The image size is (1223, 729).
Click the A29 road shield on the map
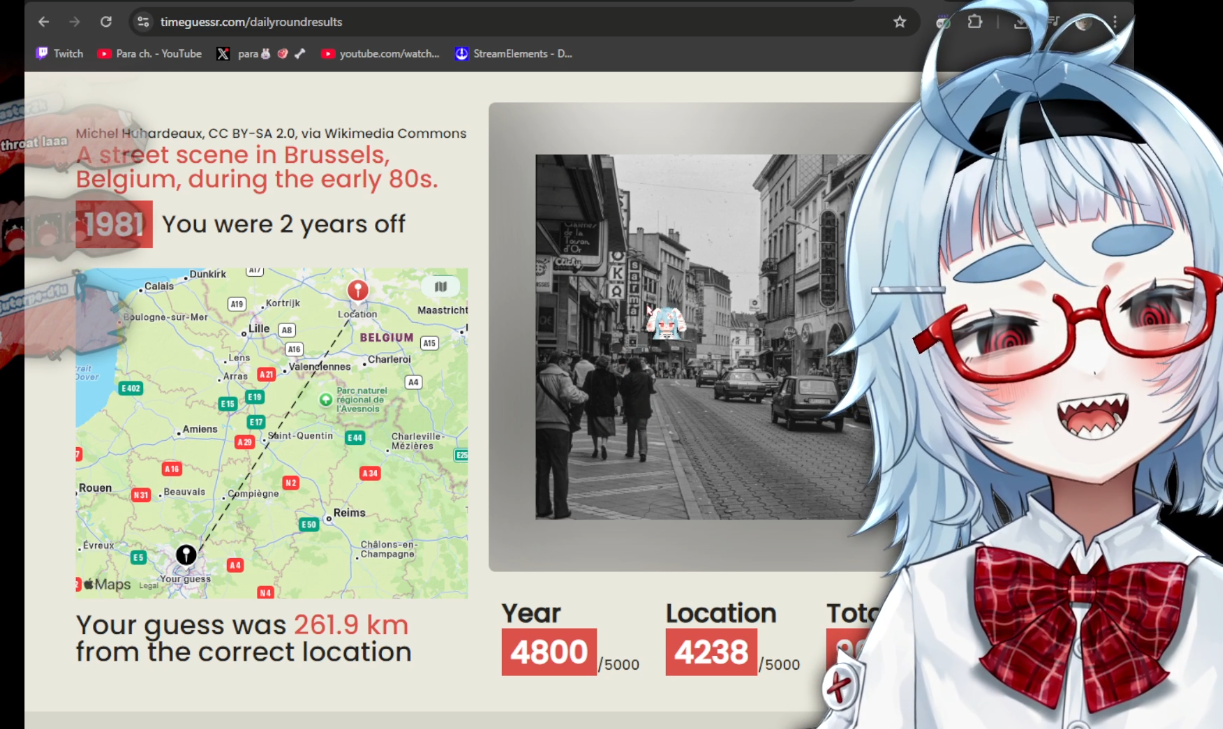pyautogui.click(x=245, y=442)
